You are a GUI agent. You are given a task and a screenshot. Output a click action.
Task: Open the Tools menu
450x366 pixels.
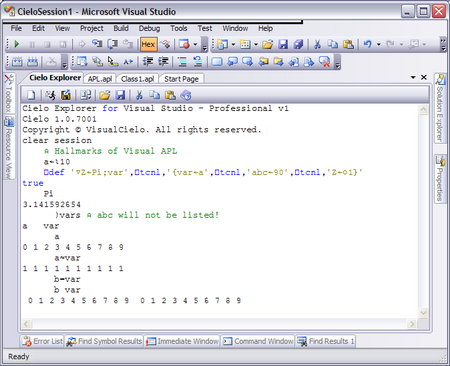(179, 28)
